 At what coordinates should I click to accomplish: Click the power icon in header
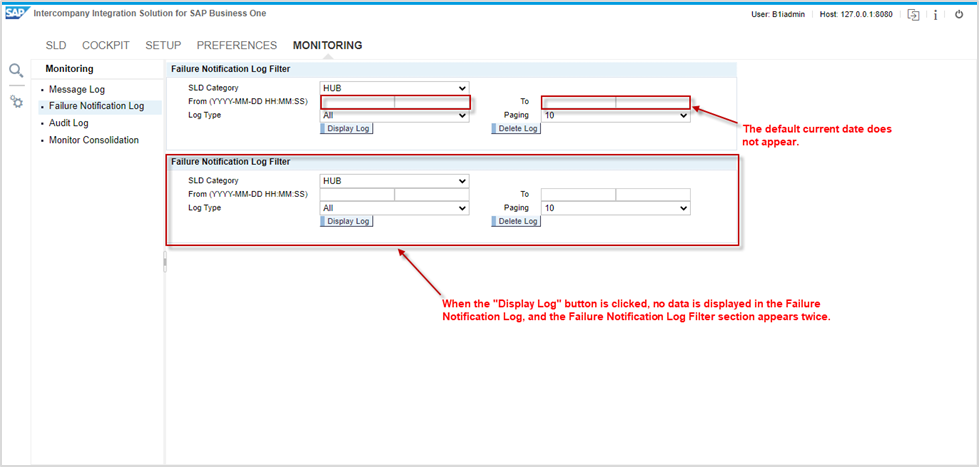click(959, 14)
